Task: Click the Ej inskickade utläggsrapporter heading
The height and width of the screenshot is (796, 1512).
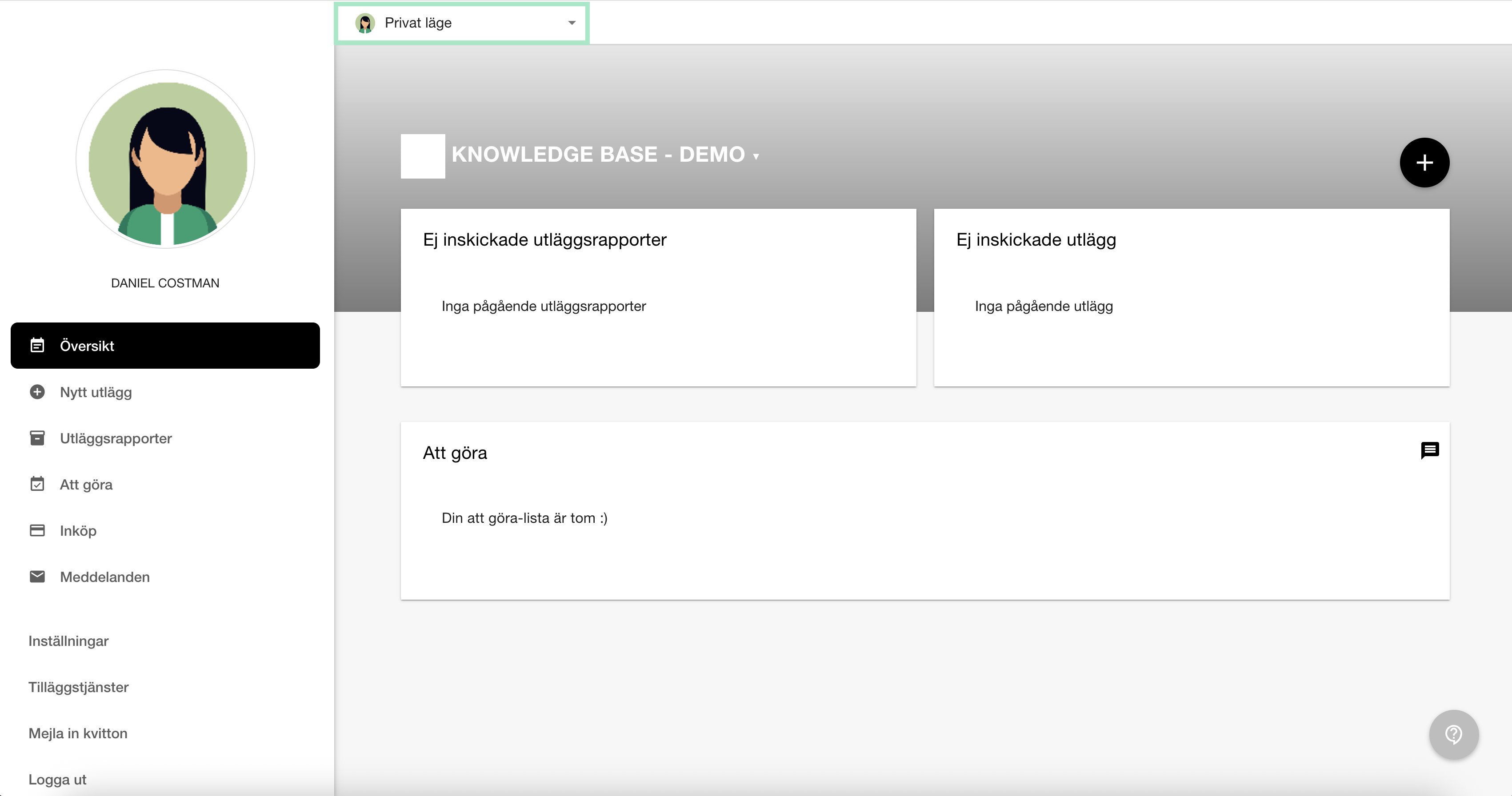Action: pos(545,239)
